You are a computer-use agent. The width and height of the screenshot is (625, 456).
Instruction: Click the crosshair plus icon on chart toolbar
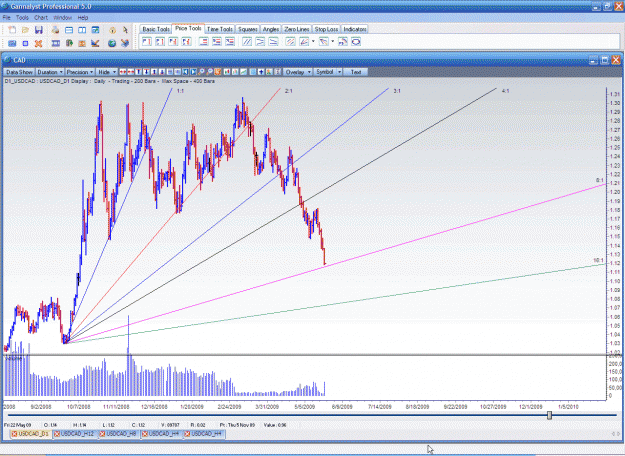pos(261,72)
